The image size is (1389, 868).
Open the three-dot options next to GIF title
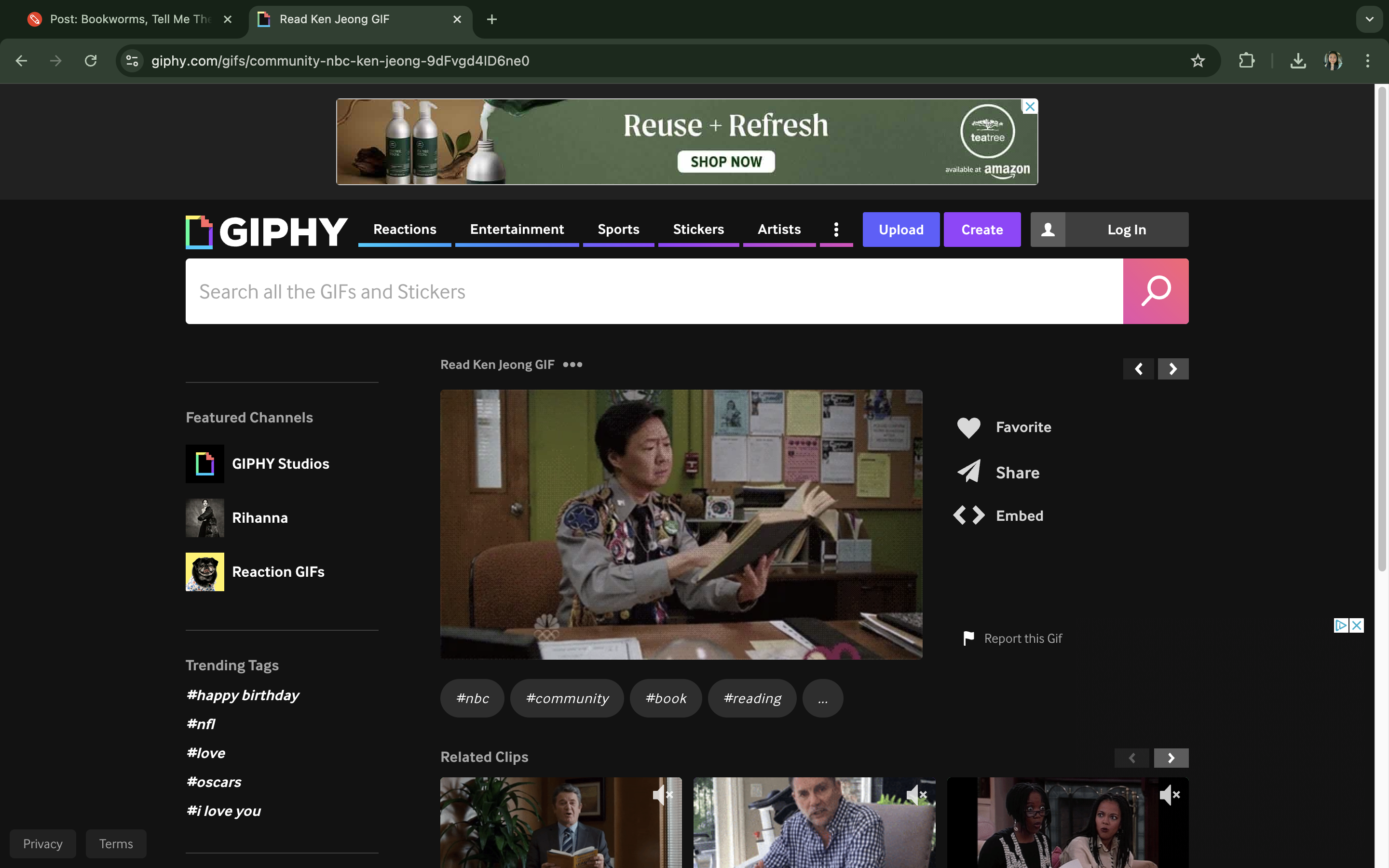[572, 365]
